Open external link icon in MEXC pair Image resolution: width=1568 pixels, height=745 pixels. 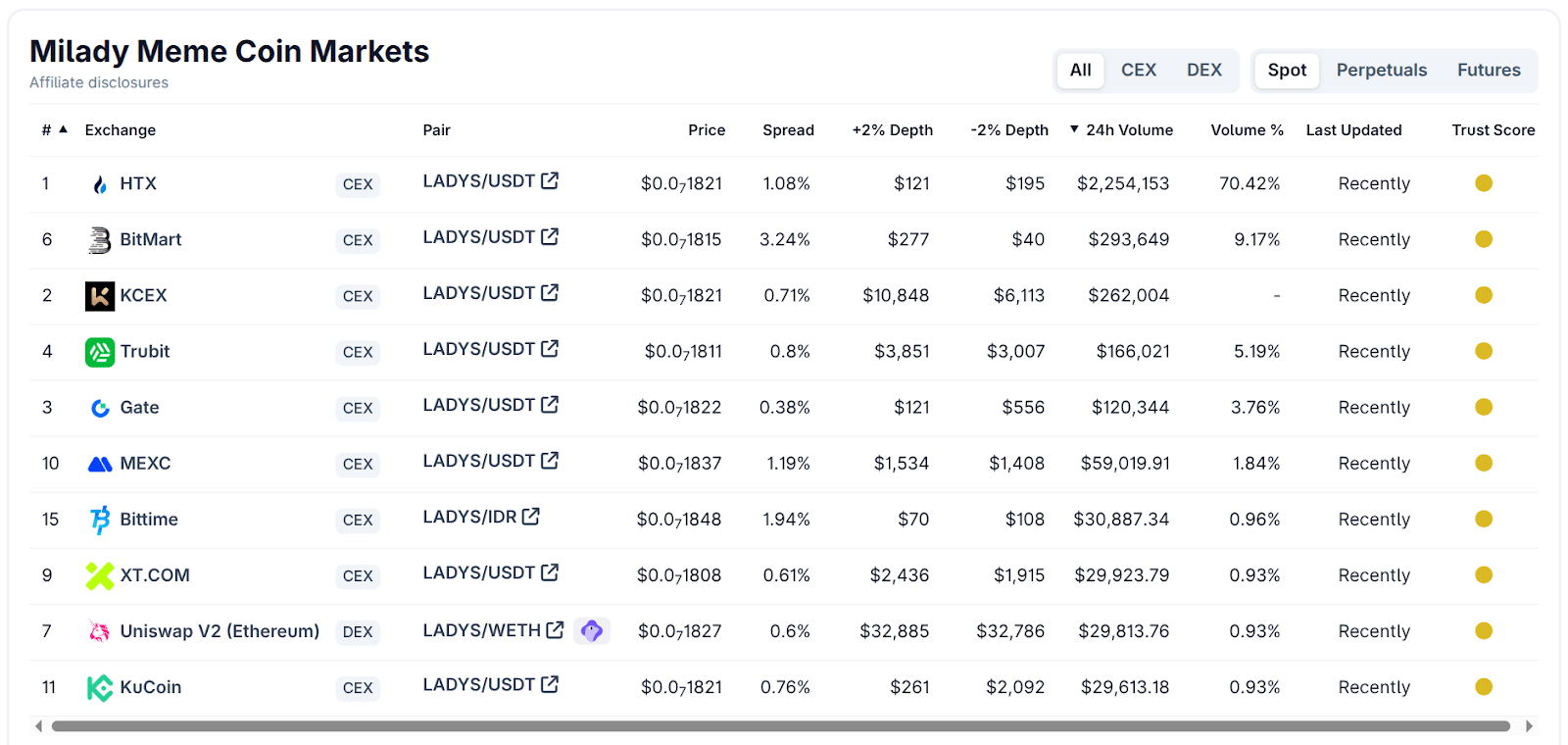(x=550, y=460)
